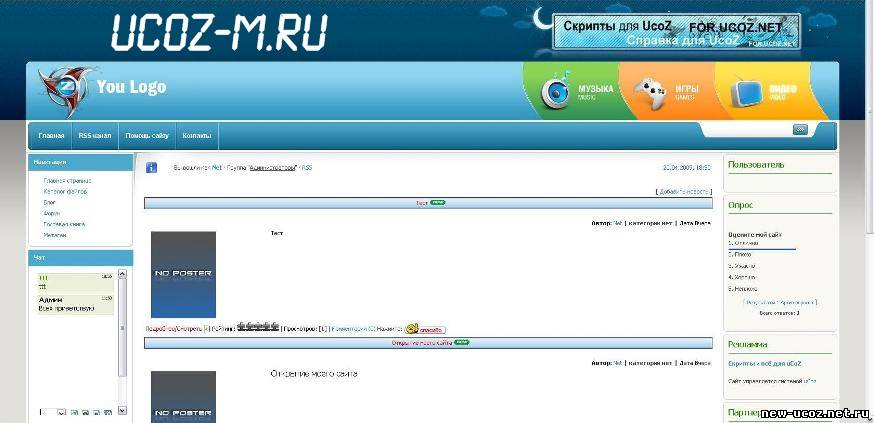Open the RSS канал tab
874x423 pixels.
pyautogui.click(x=95, y=136)
